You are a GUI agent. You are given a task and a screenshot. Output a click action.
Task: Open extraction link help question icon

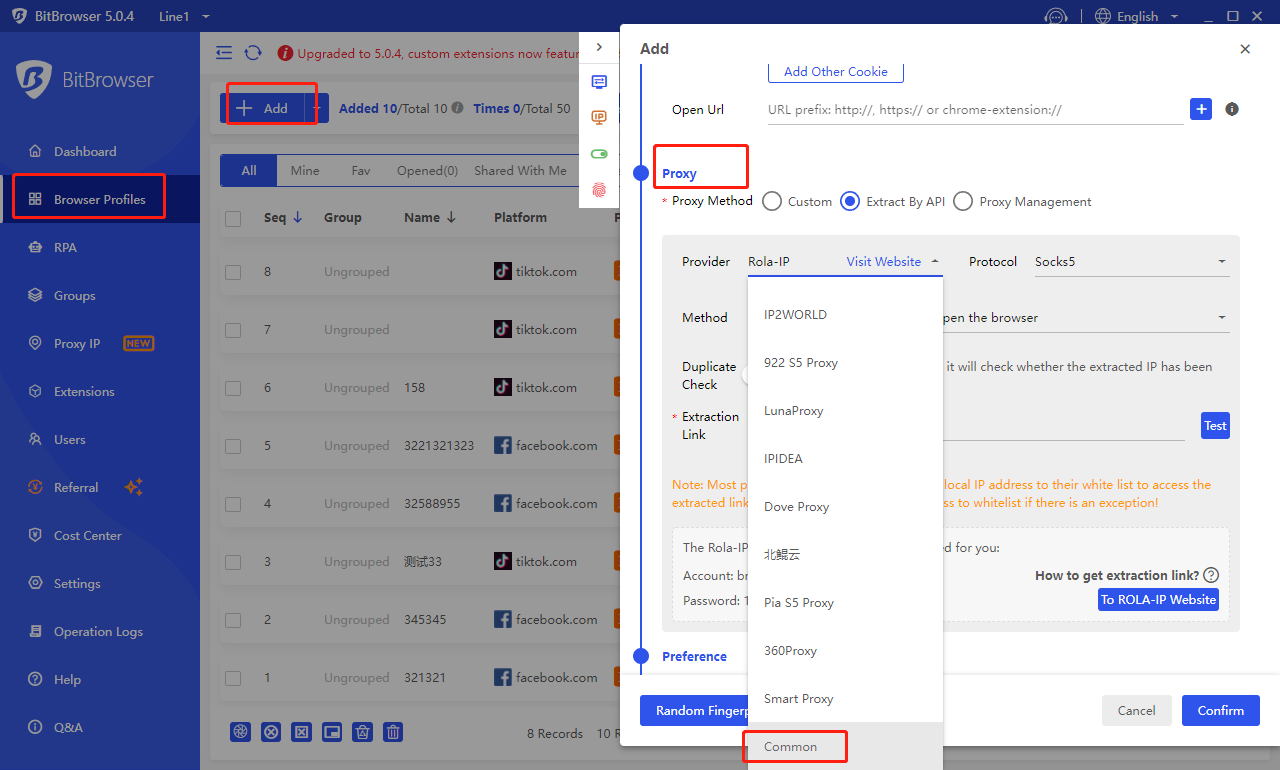1211,575
